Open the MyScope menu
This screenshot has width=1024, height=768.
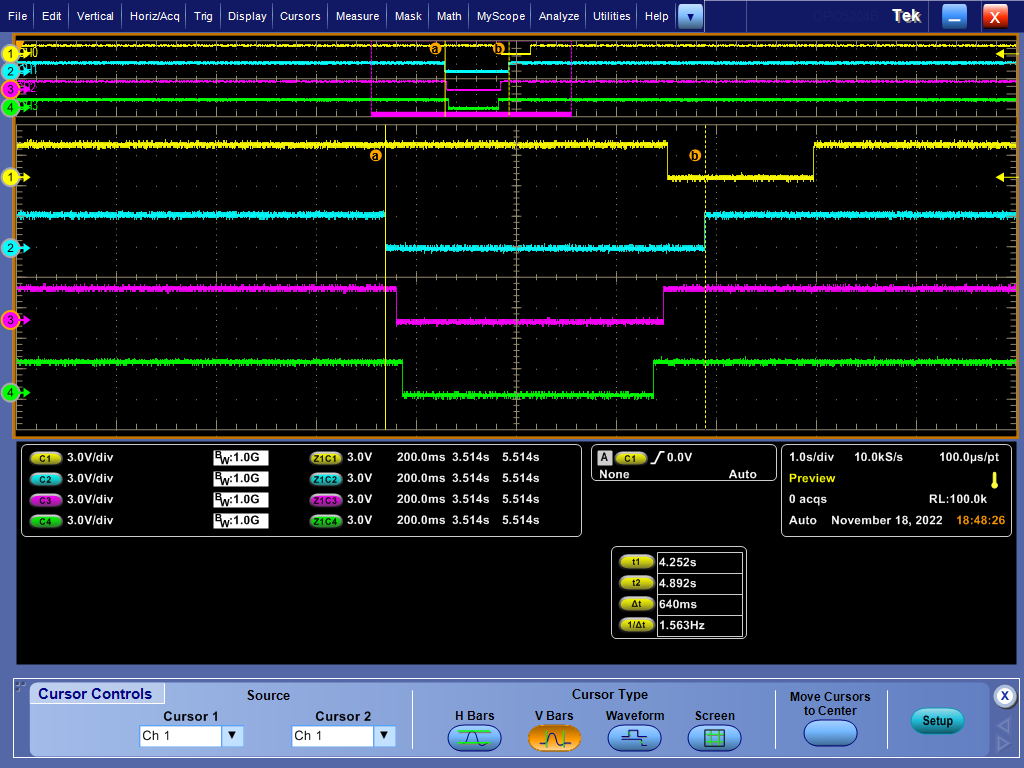pos(501,16)
